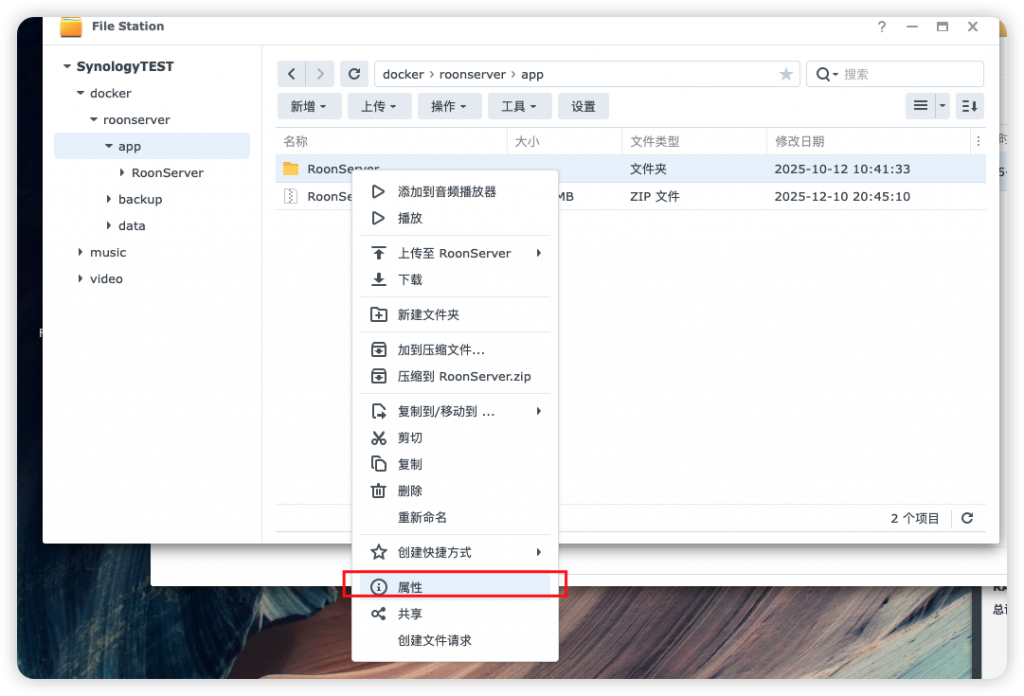Select 删除 from the context menu

[410, 491]
